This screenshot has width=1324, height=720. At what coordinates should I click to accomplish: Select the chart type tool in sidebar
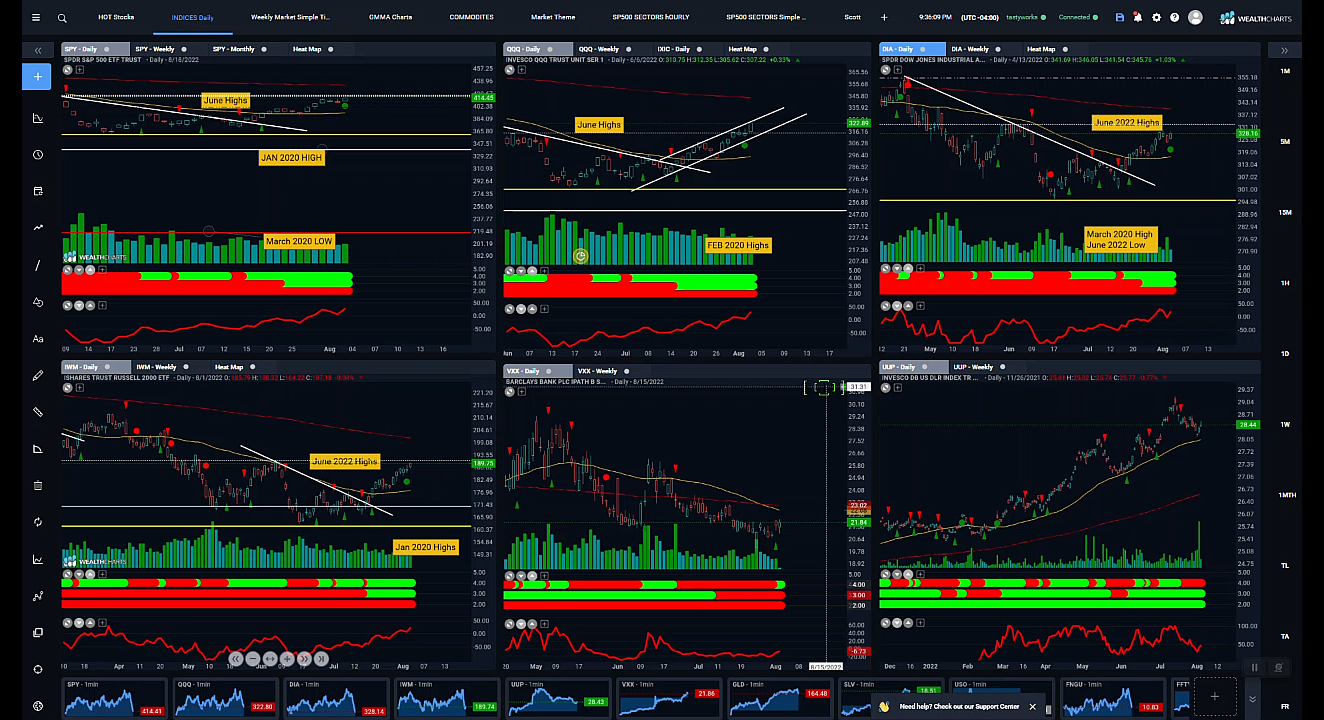click(38, 118)
